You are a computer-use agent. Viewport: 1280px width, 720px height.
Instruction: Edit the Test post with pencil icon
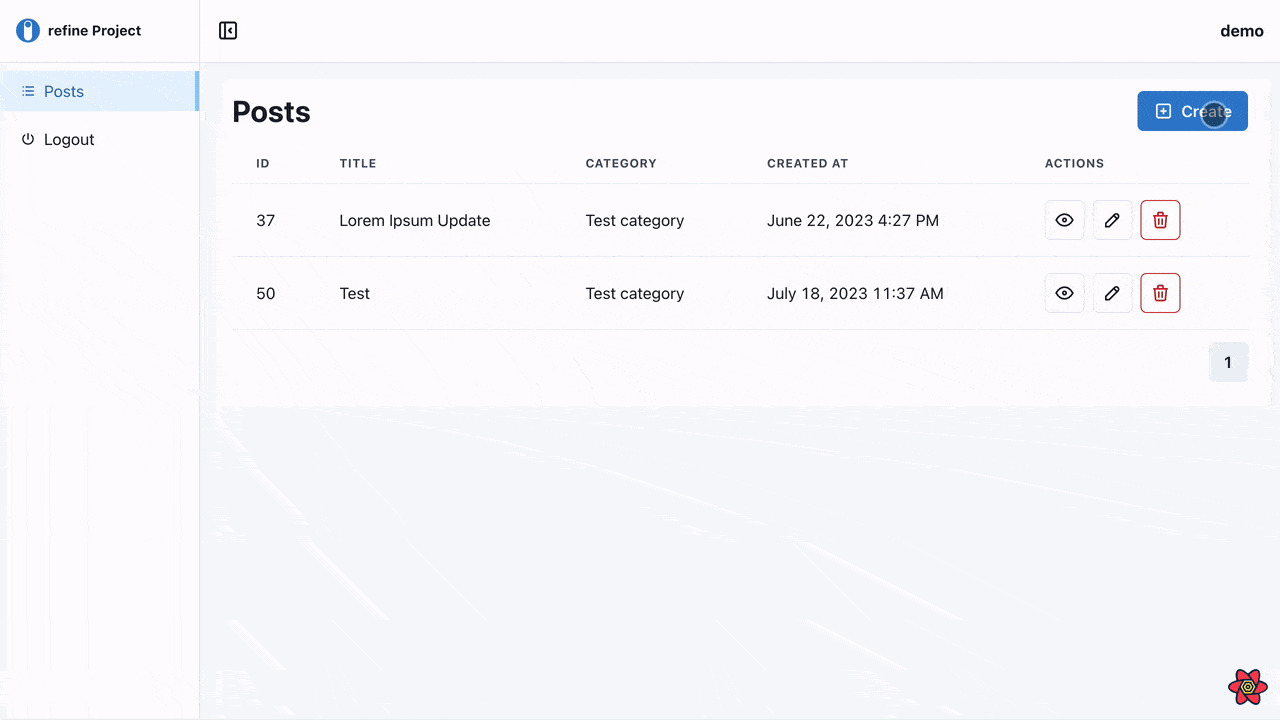[1112, 293]
